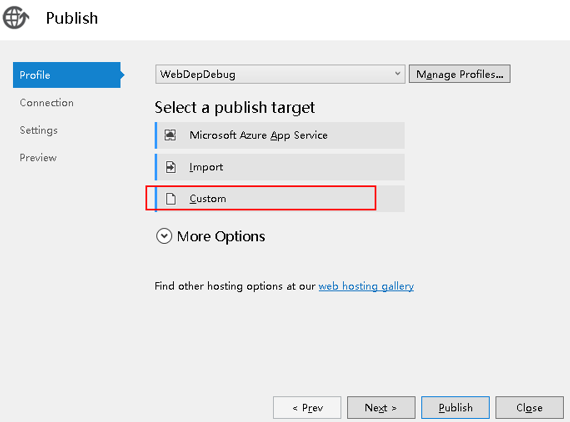The height and width of the screenshot is (422, 570).
Task: Click the Publish button
Action: point(455,407)
